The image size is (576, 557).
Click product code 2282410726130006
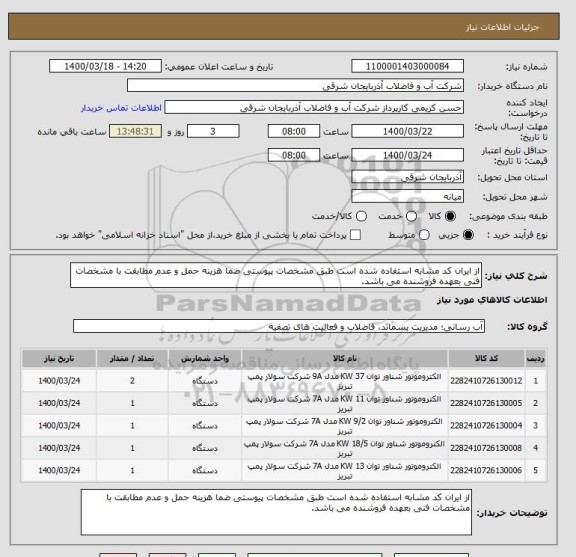(x=486, y=470)
